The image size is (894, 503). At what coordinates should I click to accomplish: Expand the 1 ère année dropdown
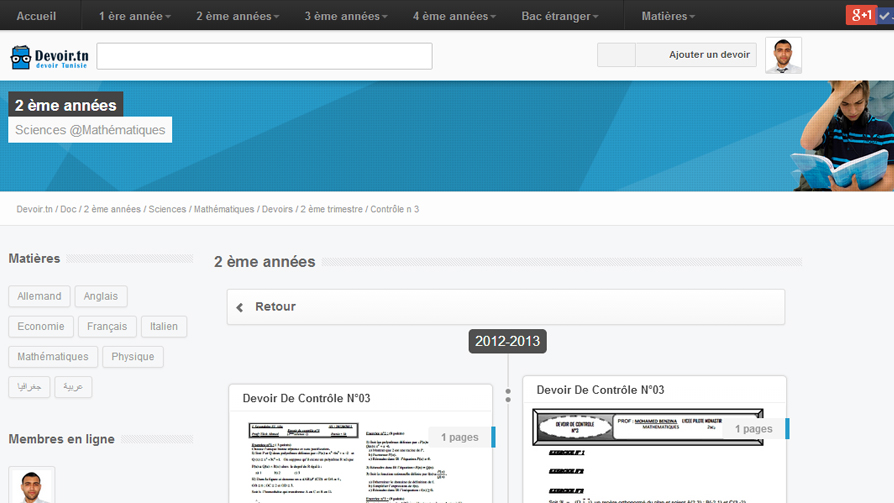pos(135,16)
